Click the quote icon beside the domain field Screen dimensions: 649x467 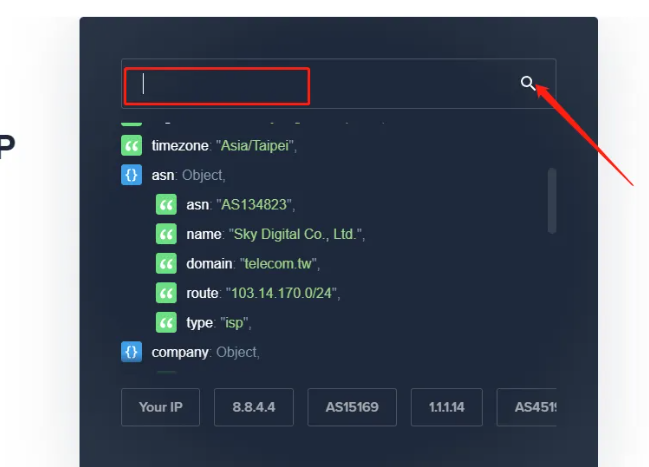click(x=166, y=264)
